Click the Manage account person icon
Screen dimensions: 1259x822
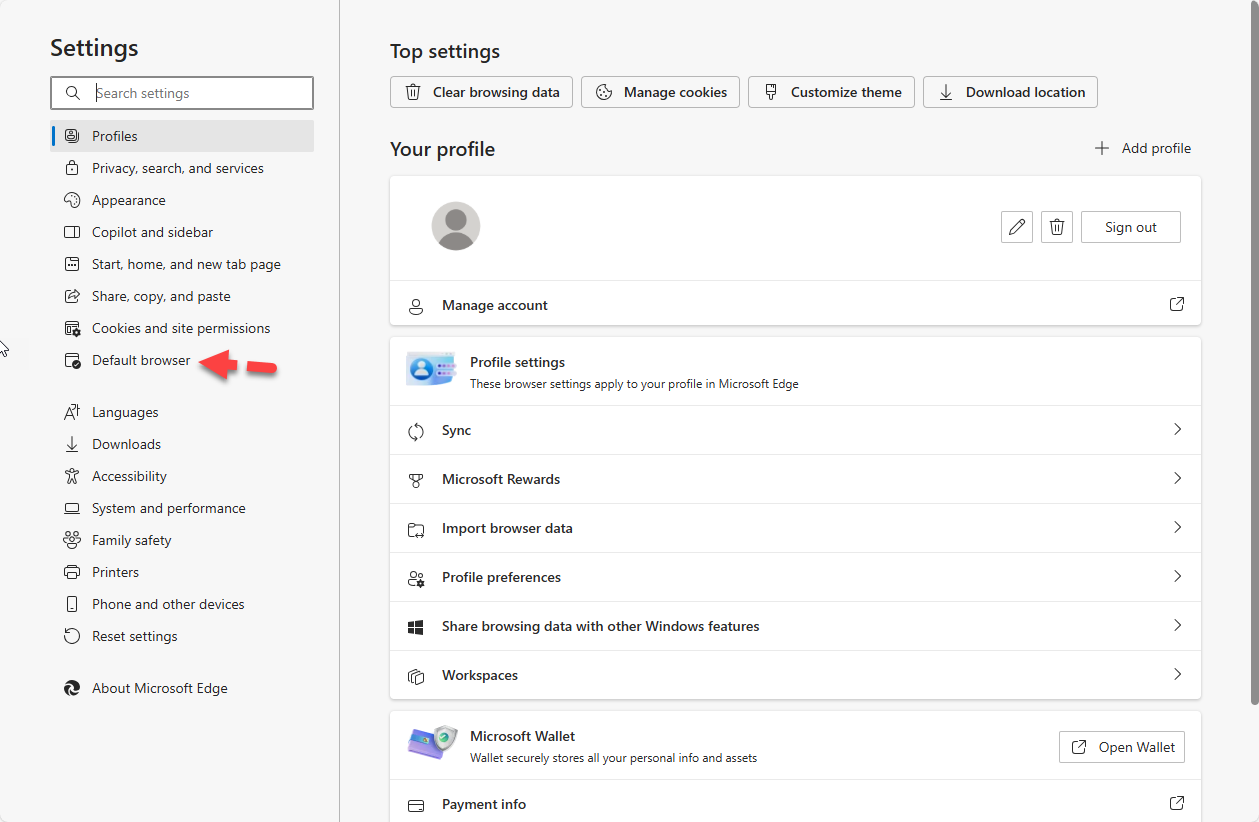click(416, 306)
